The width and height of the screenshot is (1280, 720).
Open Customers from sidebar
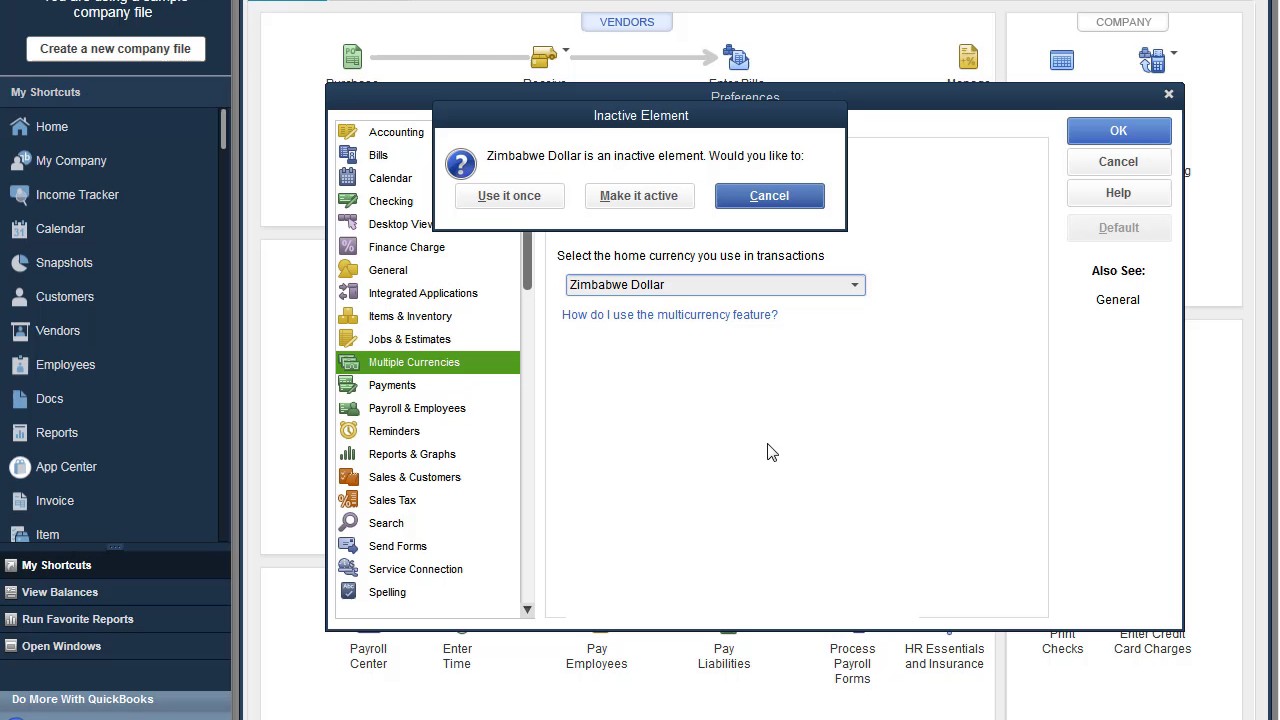65,297
